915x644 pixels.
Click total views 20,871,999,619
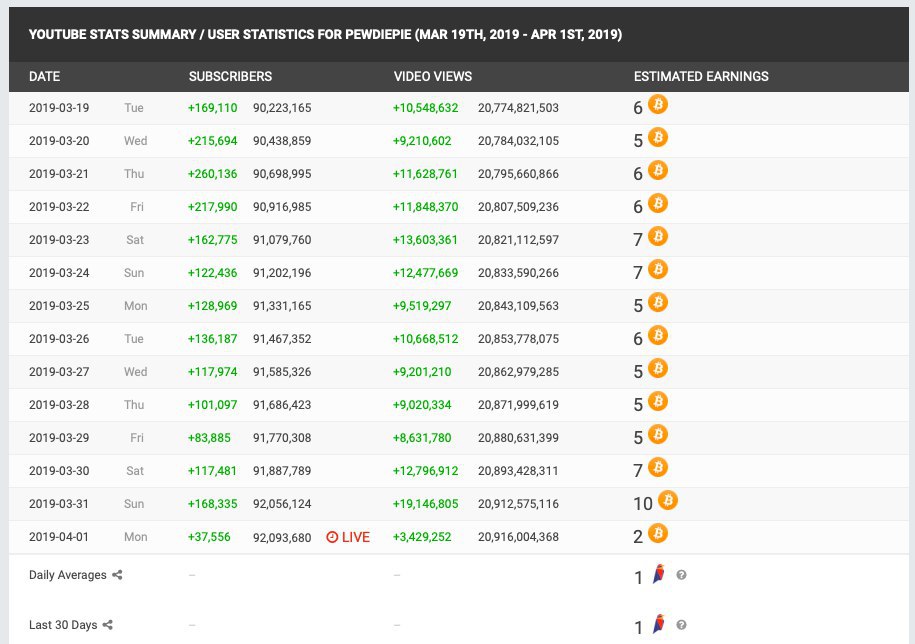(x=518, y=405)
